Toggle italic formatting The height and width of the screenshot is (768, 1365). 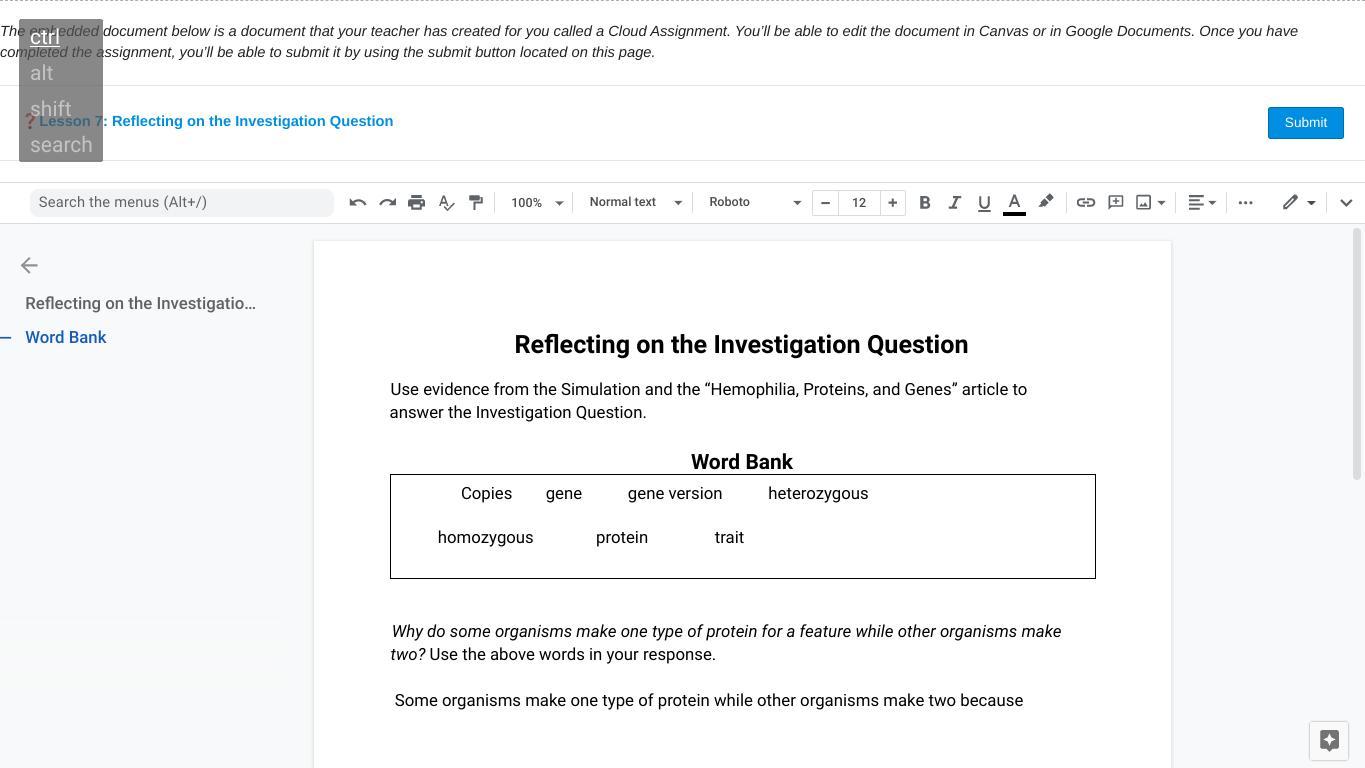coord(955,202)
